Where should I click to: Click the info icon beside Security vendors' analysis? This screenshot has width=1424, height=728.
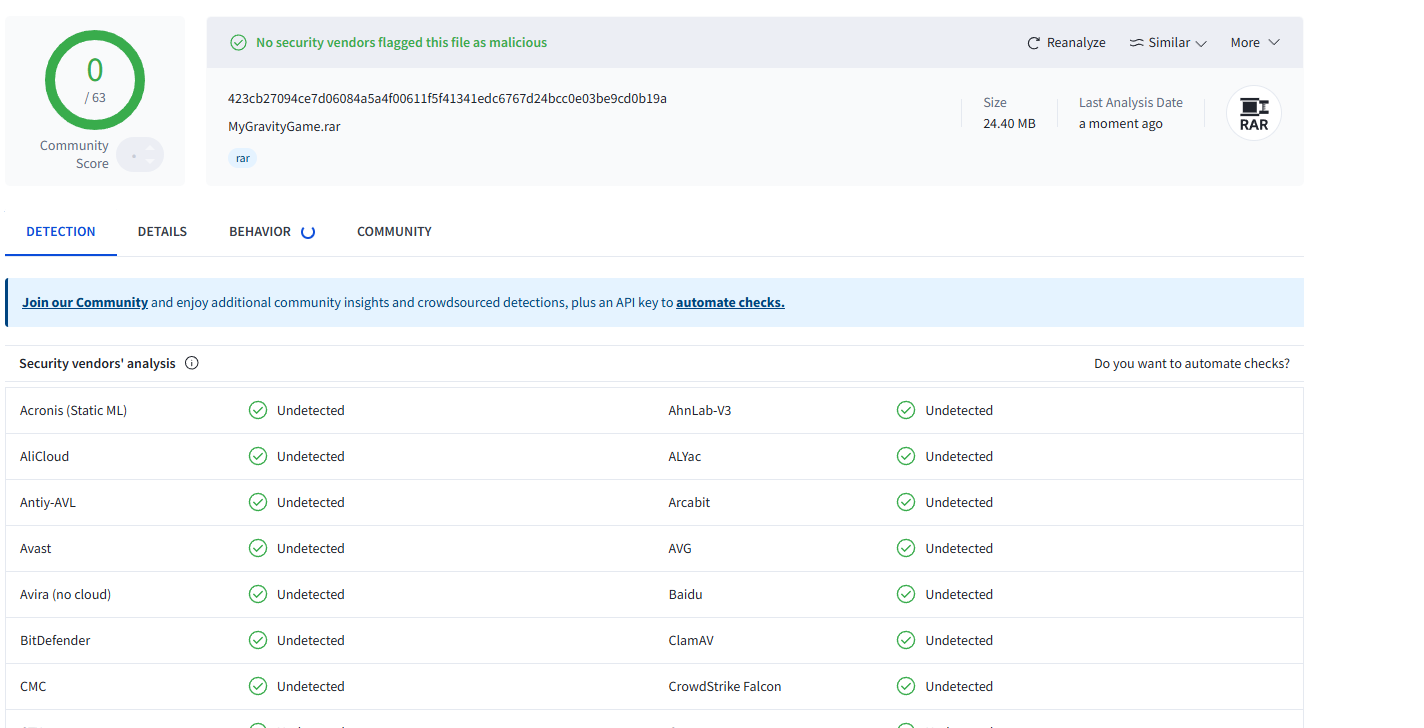[x=192, y=363]
